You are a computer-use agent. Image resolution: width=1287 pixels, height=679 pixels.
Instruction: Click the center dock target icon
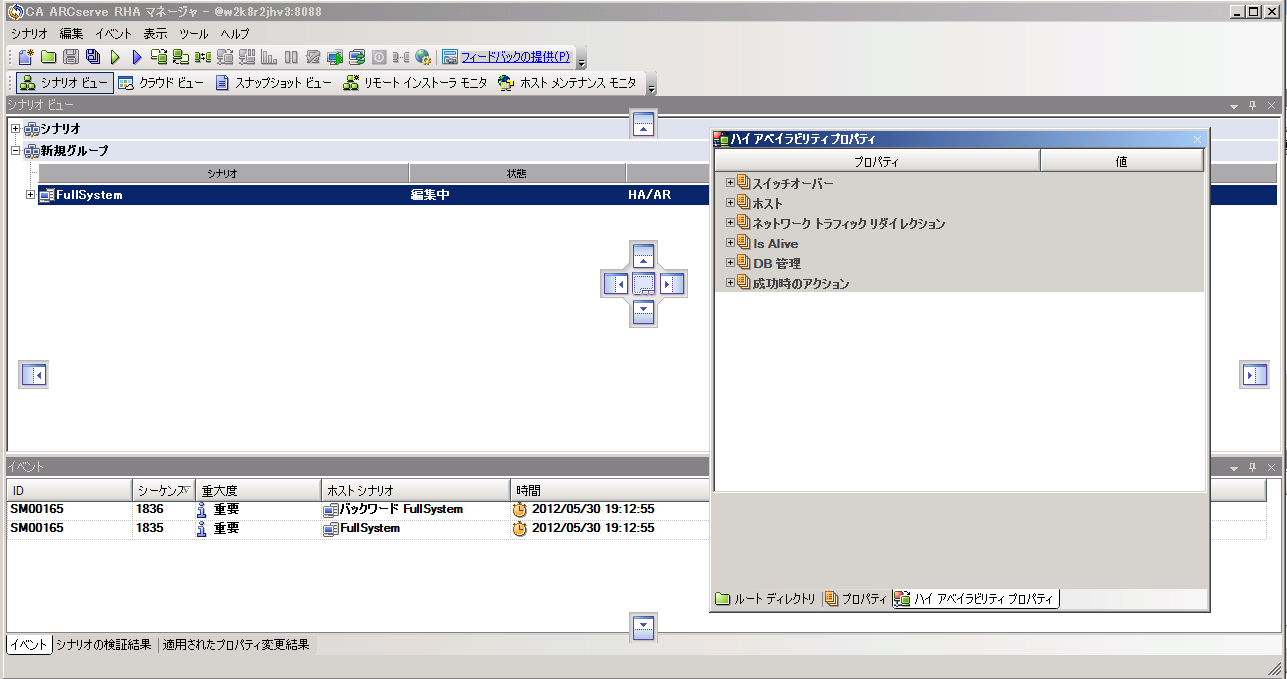[x=644, y=284]
